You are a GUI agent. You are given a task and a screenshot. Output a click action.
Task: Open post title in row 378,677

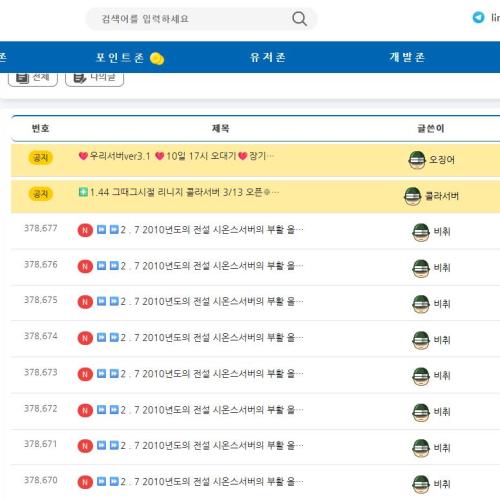(200, 230)
